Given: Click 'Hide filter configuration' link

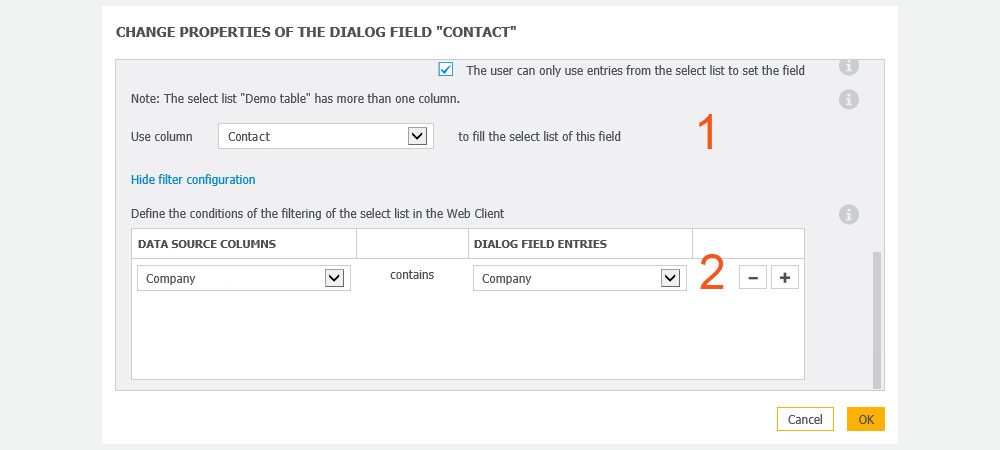Looking at the screenshot, I should (x=193, y=180).
